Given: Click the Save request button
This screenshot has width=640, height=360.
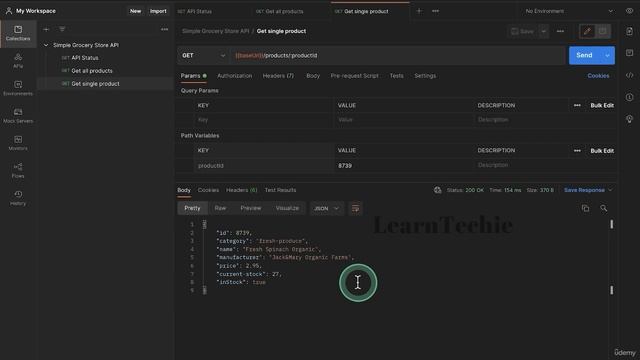Looking at the screenshot, I should coord(522,31).
